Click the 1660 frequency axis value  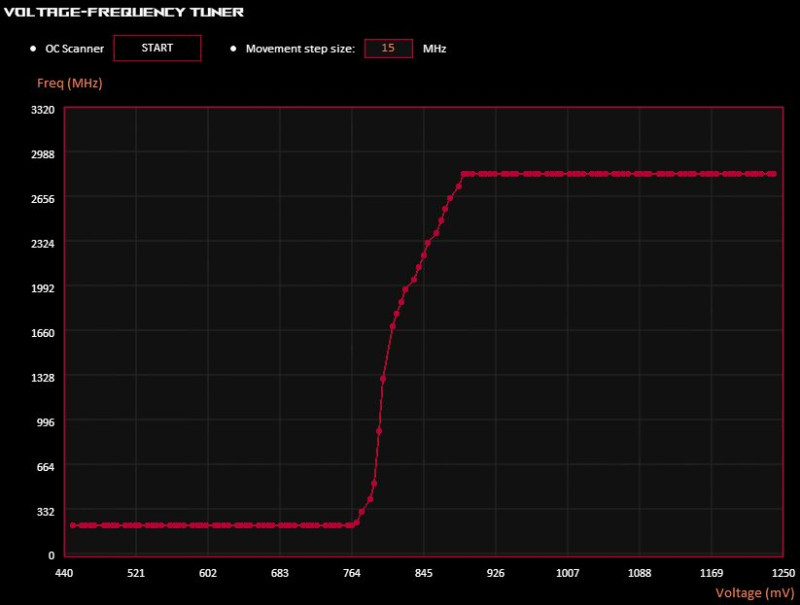click(x=43, y=333)
